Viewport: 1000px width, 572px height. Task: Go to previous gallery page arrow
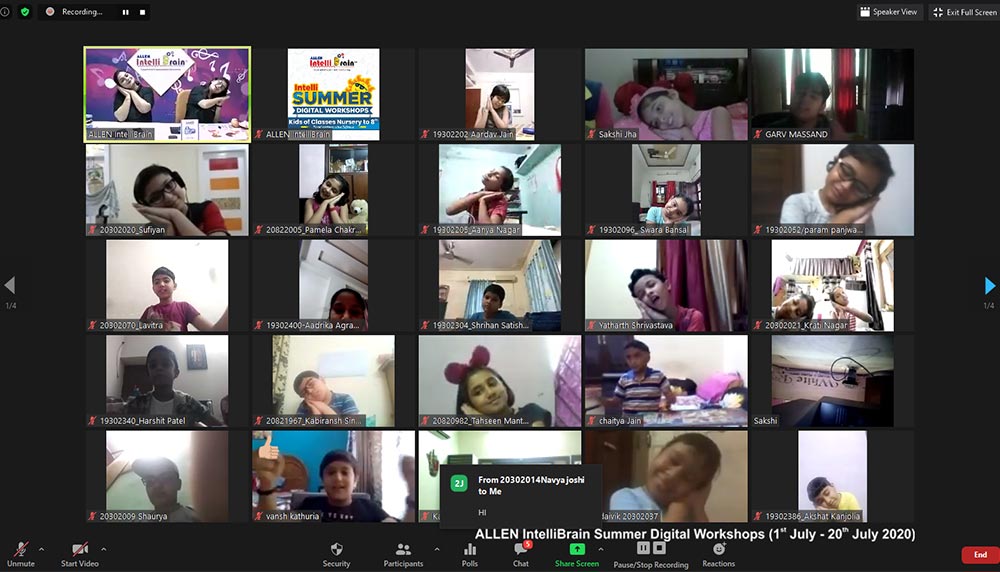pos(10,285)
